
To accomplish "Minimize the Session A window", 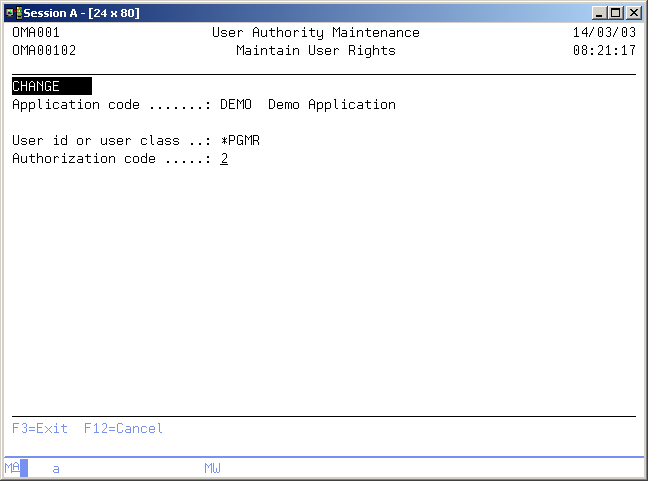I will coord(600,12).
